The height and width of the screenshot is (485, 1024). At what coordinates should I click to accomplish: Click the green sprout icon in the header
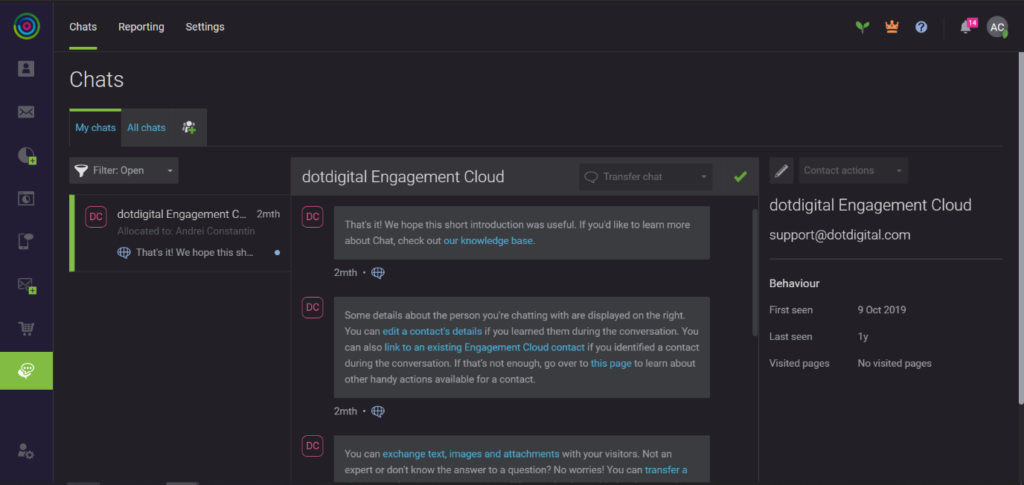(x=863, y=27)
